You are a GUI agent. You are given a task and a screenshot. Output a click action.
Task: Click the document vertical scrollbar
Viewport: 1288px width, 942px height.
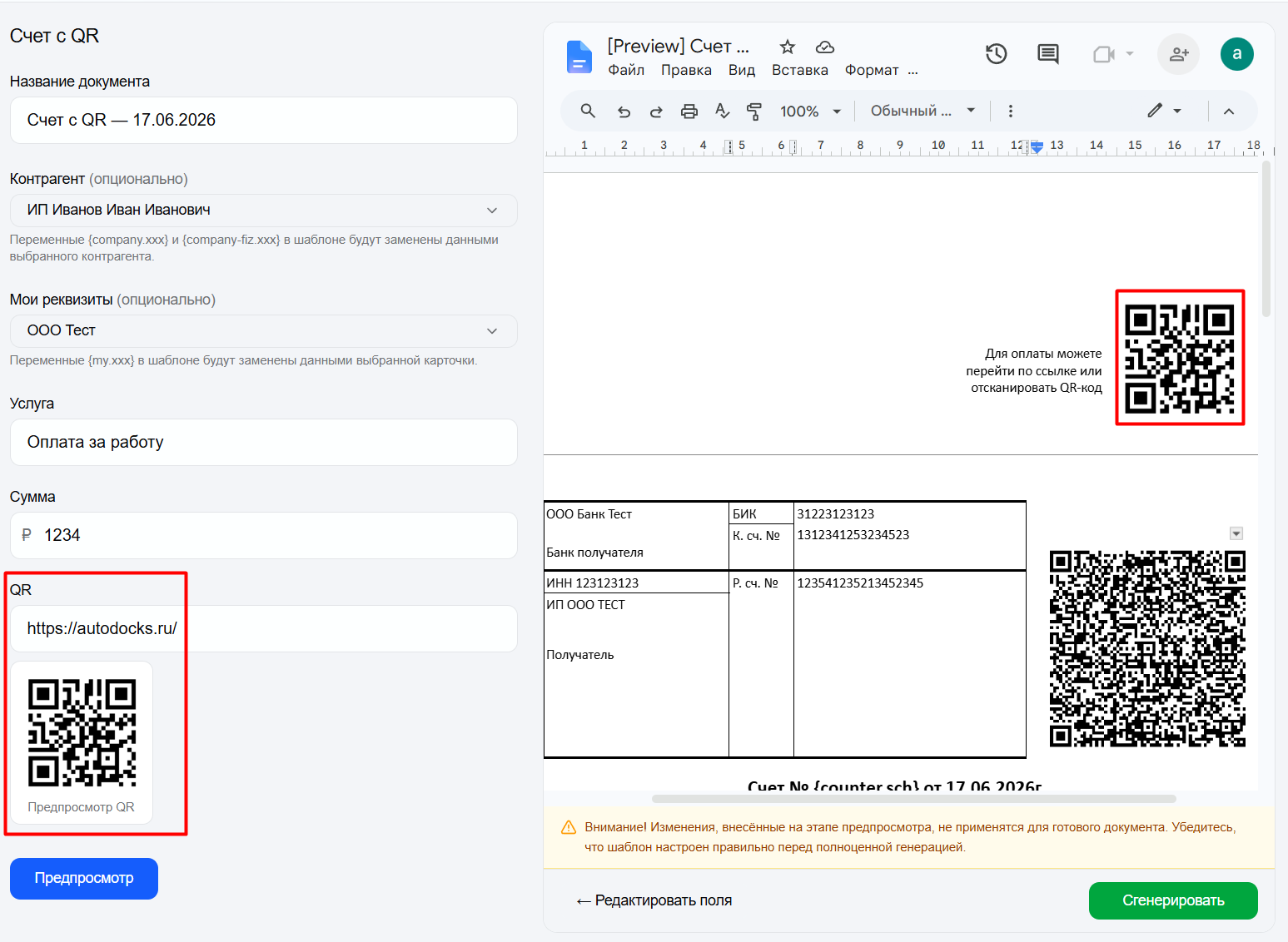pyautogui.click(x=1266, y=239)
